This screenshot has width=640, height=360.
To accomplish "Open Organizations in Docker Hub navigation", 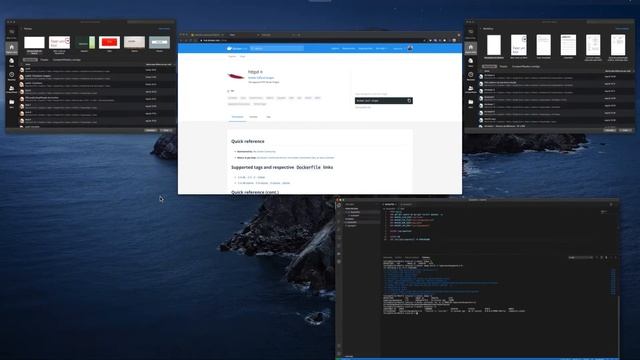I will point(365,49).
